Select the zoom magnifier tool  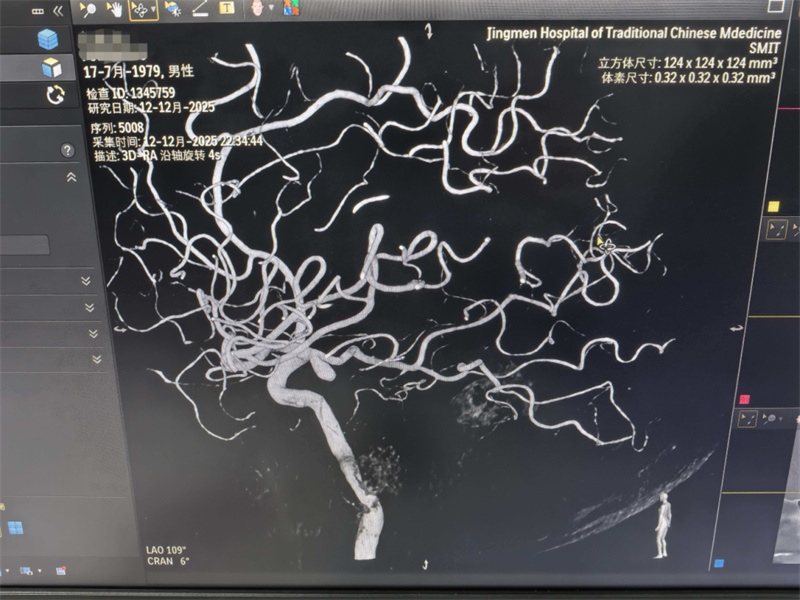click(88, 9)
